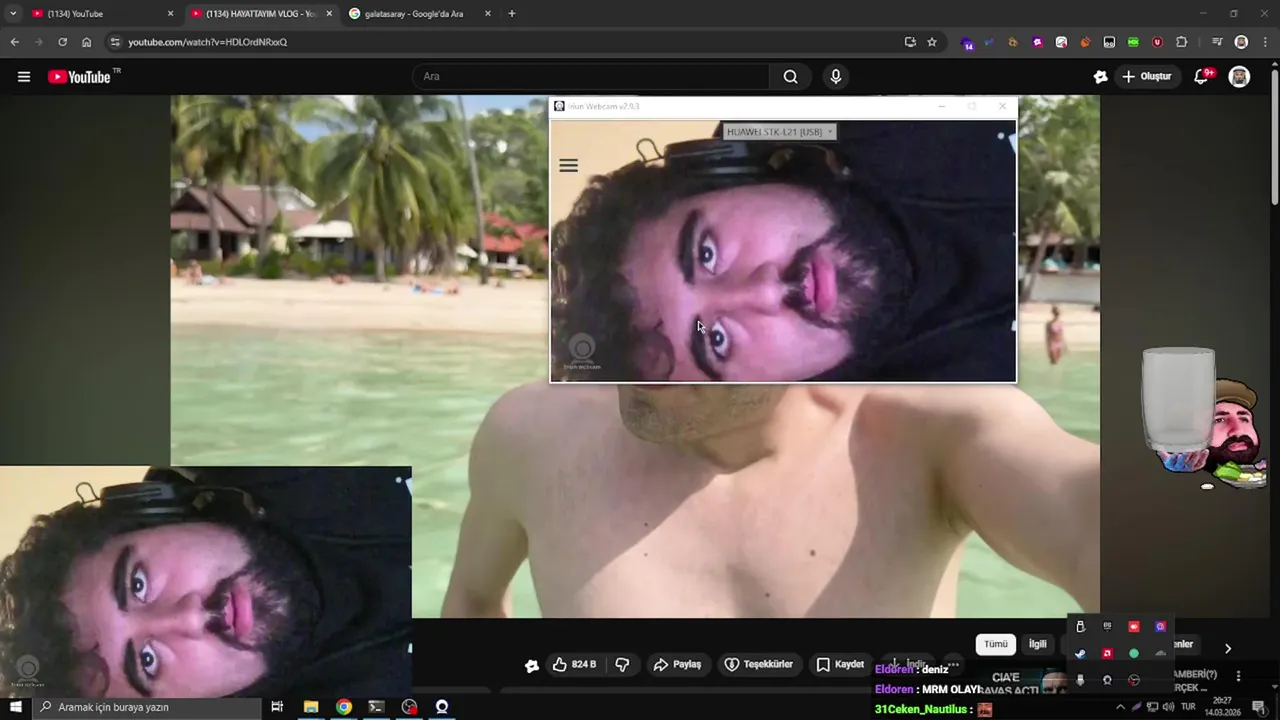
Task: Click the browser home button
Action: point(86,42)
